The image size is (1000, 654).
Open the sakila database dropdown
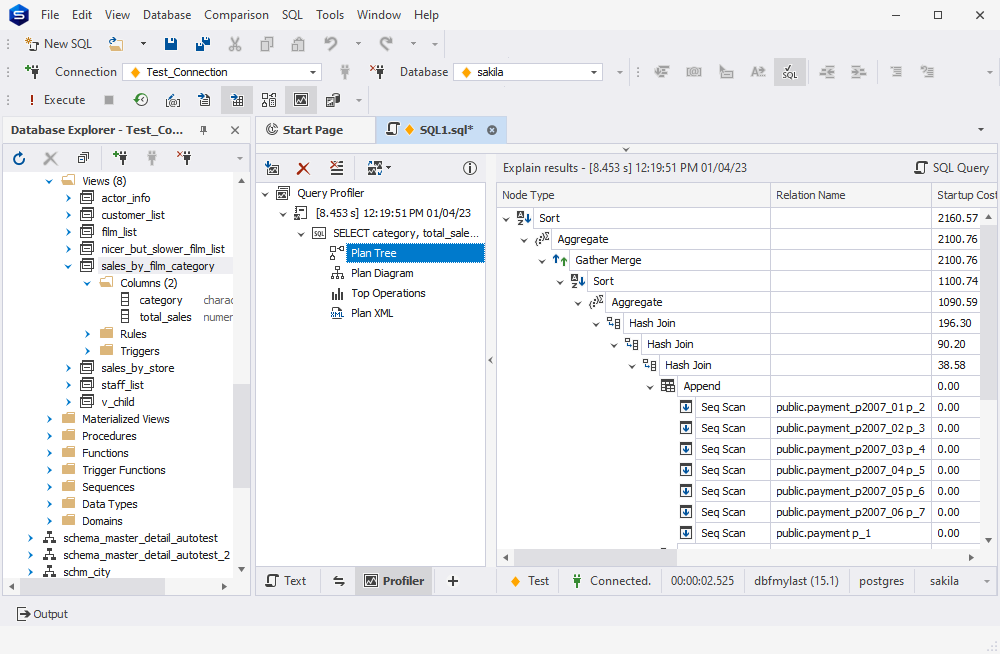tap(594, 72)
